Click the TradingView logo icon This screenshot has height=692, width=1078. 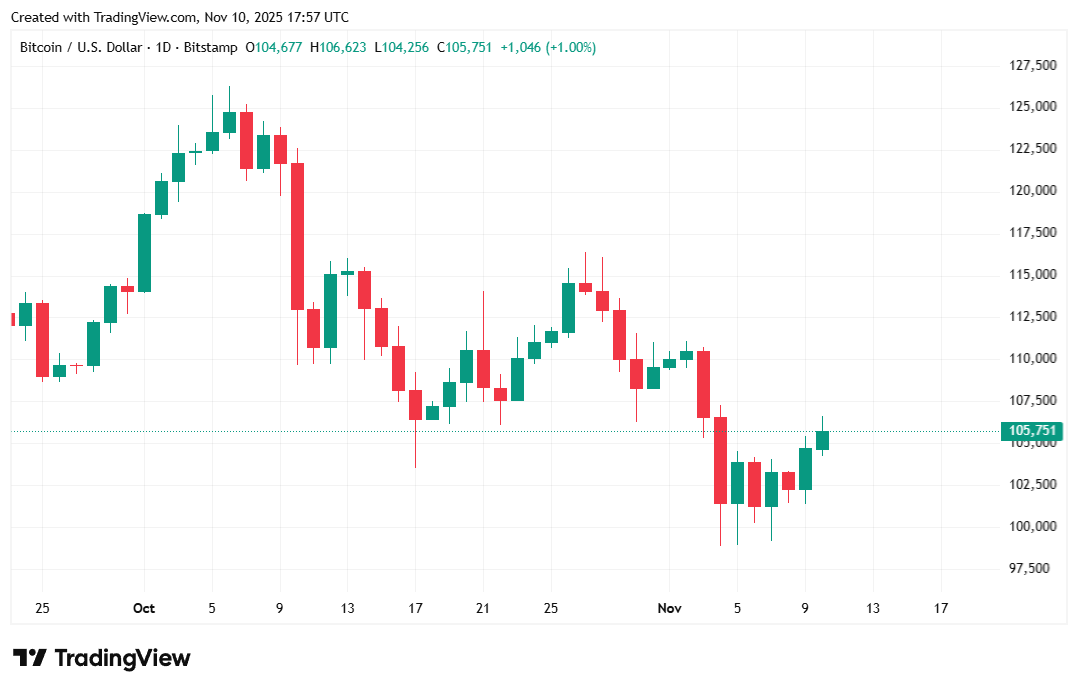[x=31, y=658]
